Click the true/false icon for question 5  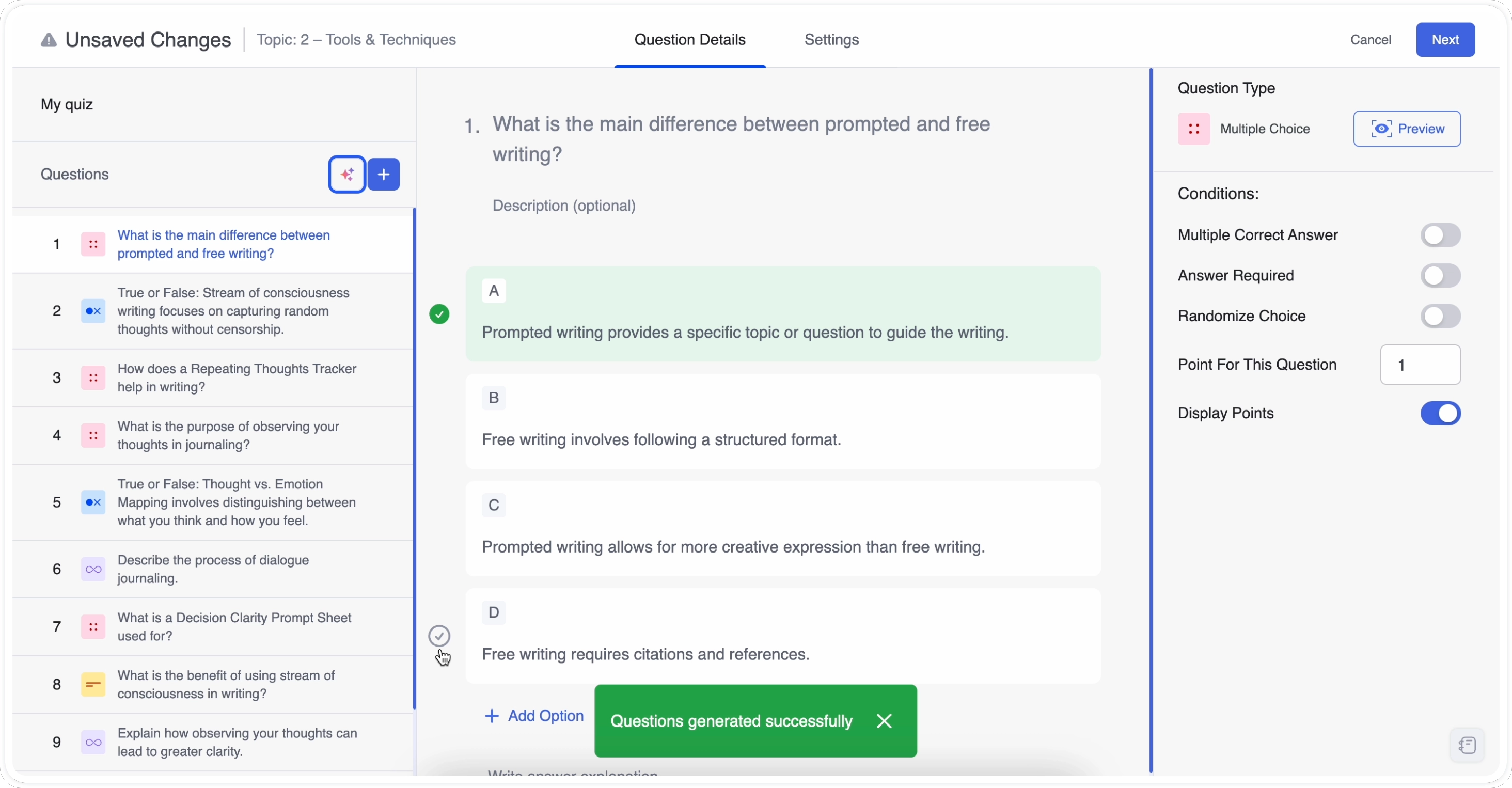coord(93,502)
